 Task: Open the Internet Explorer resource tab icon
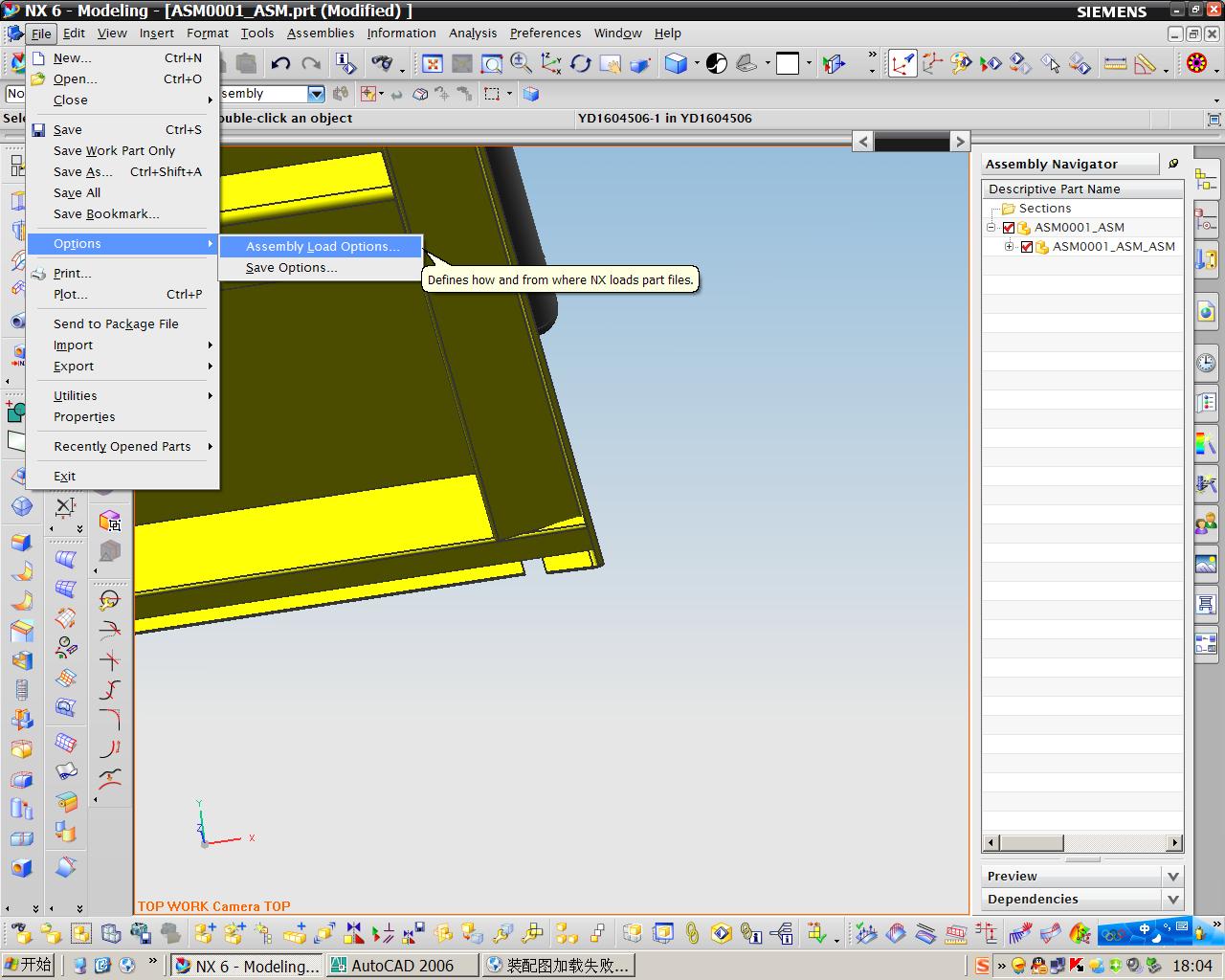tap(1206, 312)
